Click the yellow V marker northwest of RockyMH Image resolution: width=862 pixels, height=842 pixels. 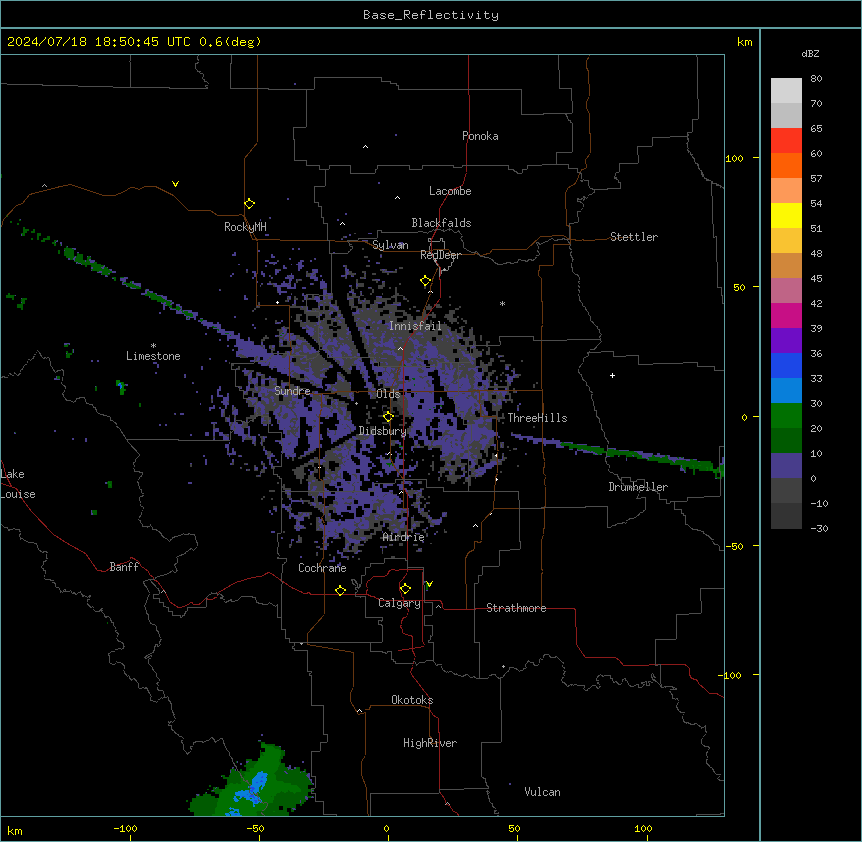(x=175, y=184)
